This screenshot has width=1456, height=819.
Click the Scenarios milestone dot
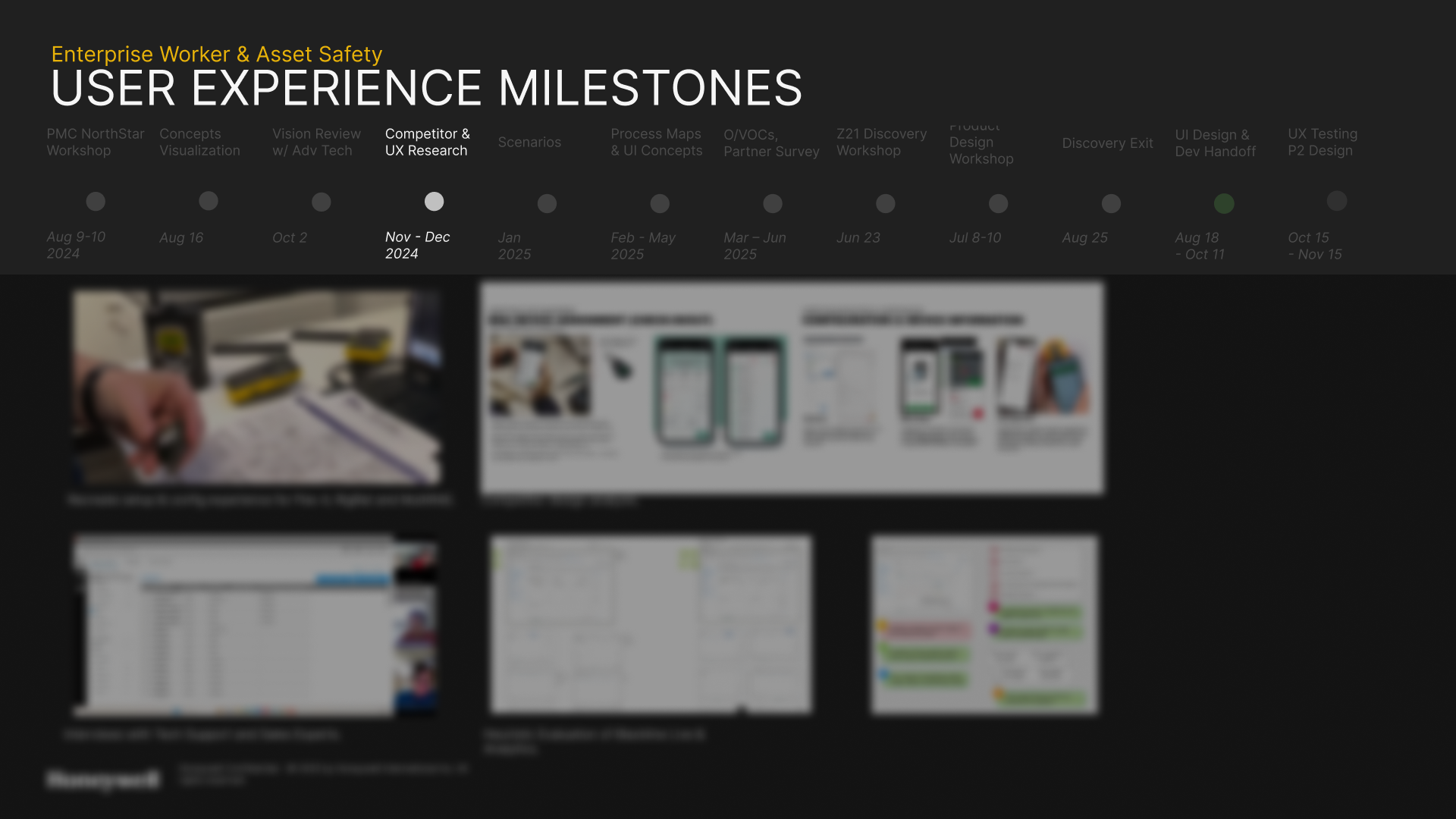pyautogui.click(x=547, y=204)
